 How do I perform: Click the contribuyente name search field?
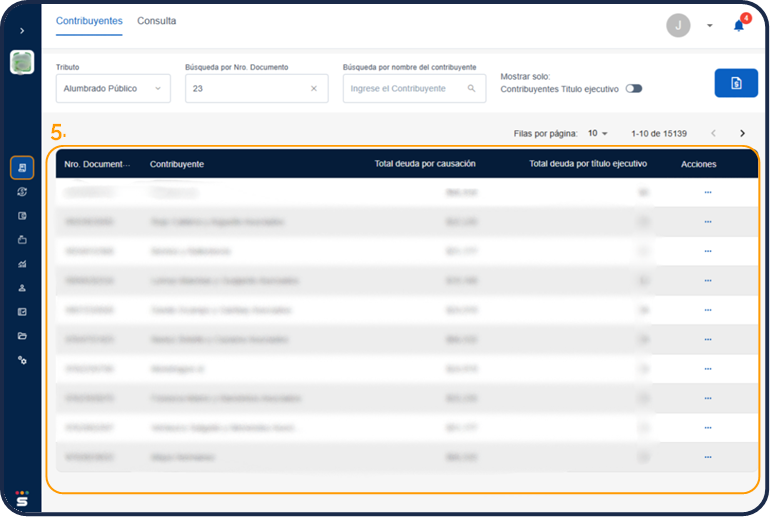coord(402,88)
